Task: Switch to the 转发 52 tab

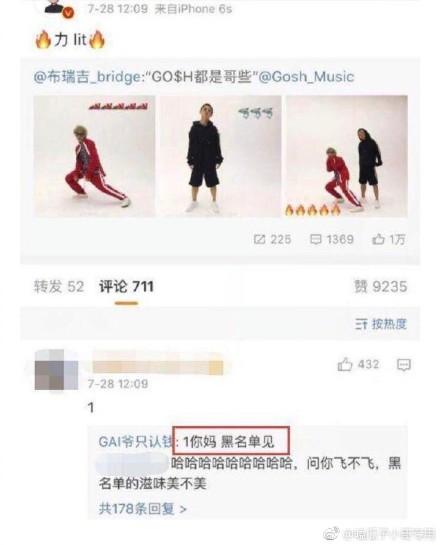Action: (59, 287)
